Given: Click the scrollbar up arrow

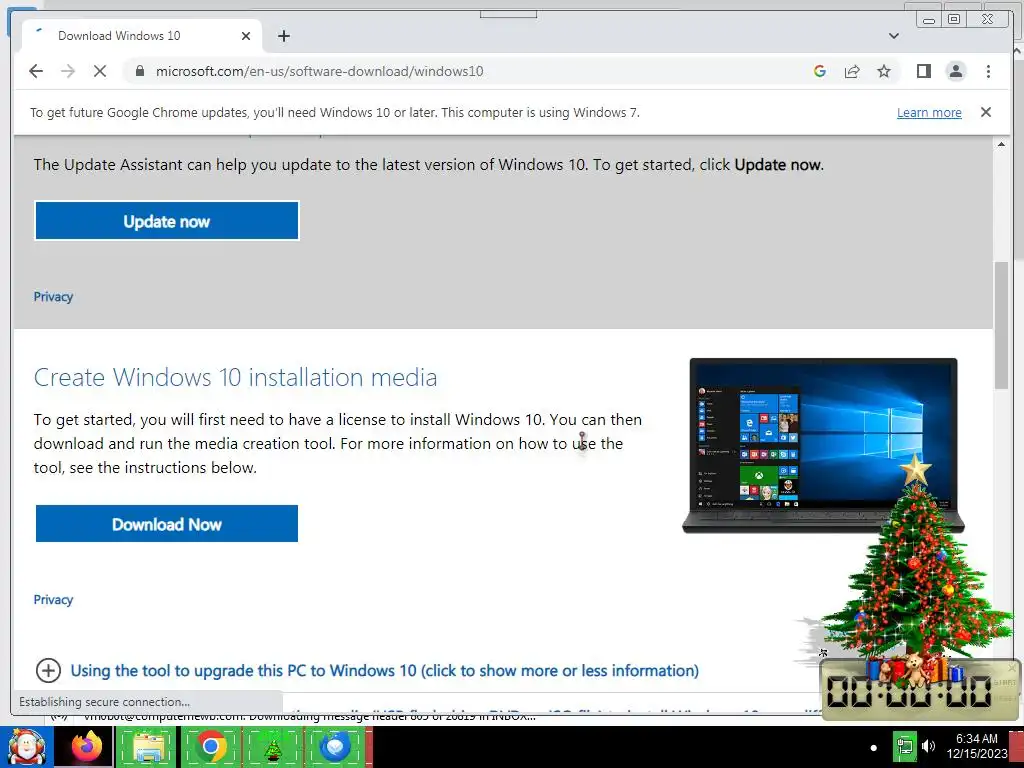Looking at the screenshot, I should click(1001, 144).
